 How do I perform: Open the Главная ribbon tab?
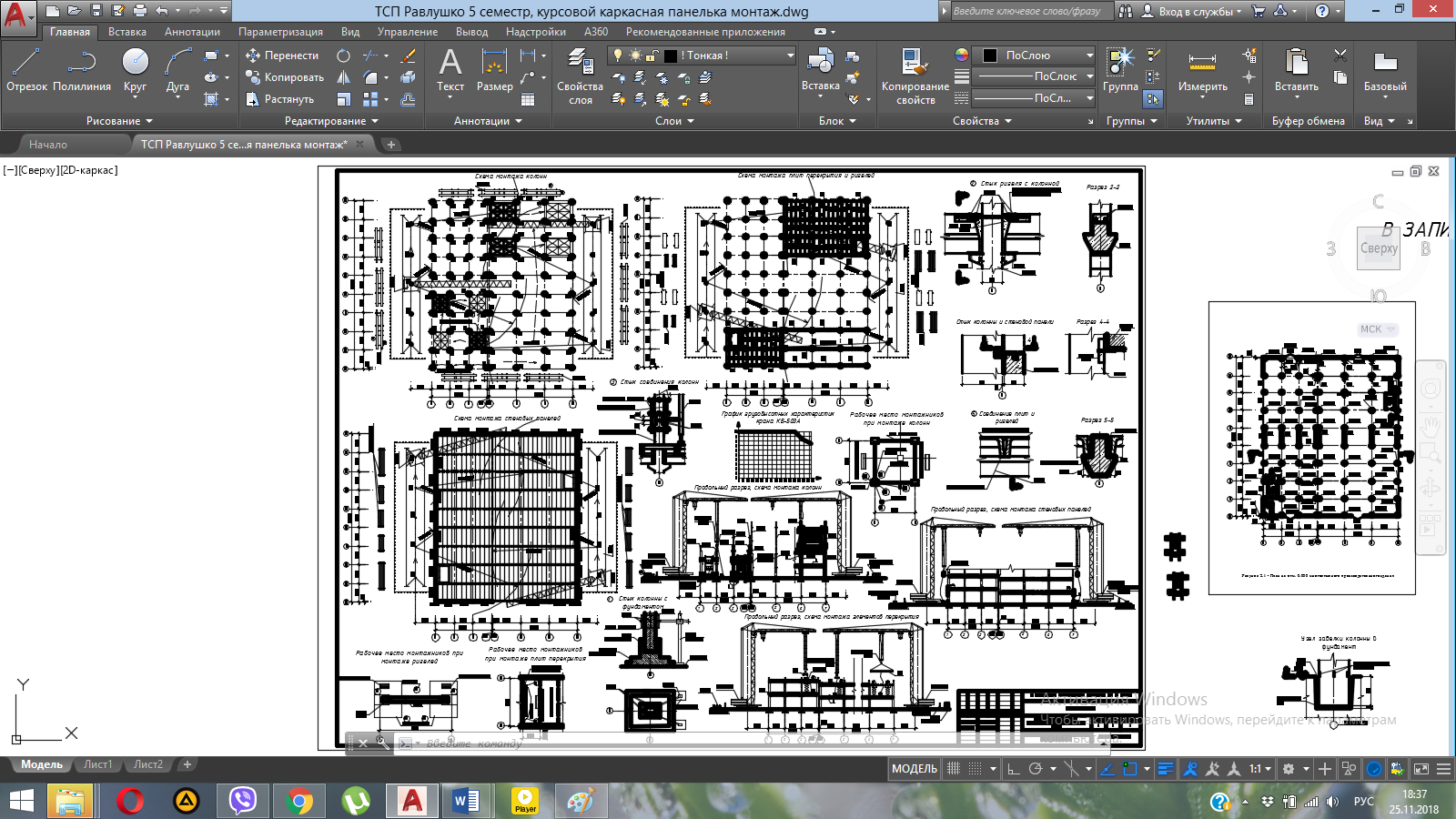[70, 32]
